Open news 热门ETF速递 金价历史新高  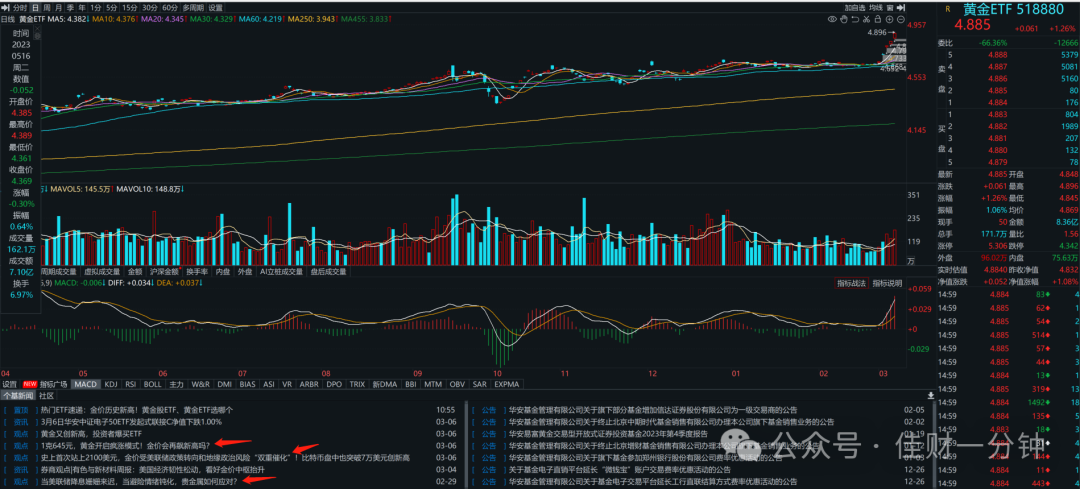[x=137, y=409]
